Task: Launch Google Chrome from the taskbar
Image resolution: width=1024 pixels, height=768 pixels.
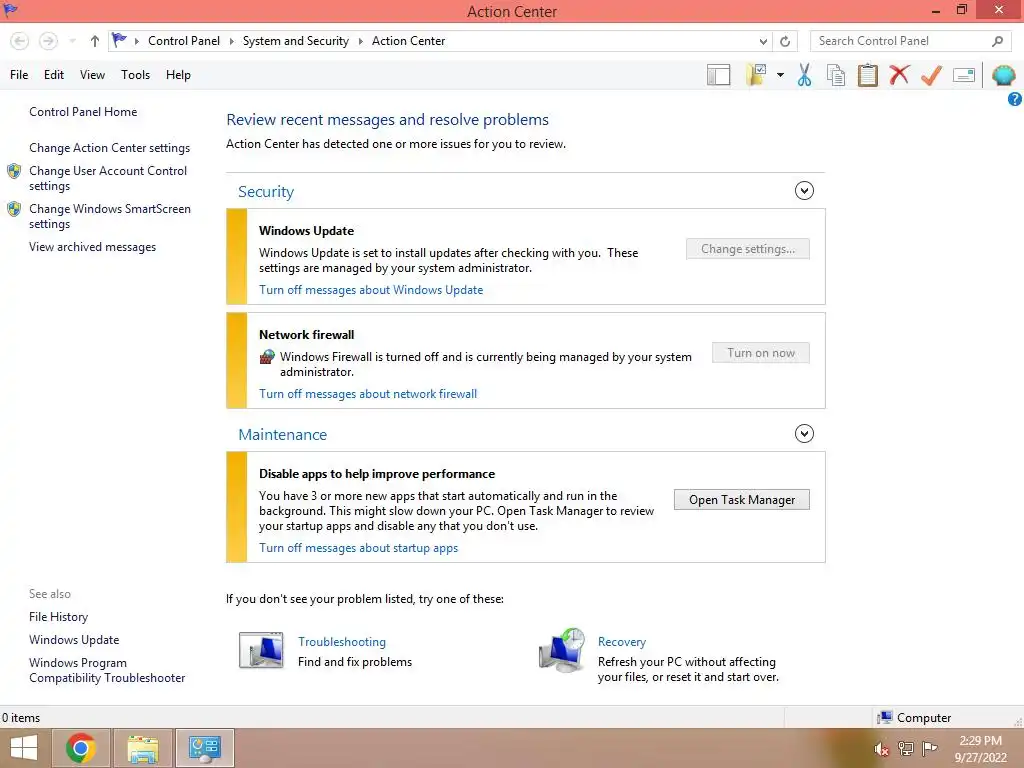Action: pyautogui.click(x=81, y=748)
